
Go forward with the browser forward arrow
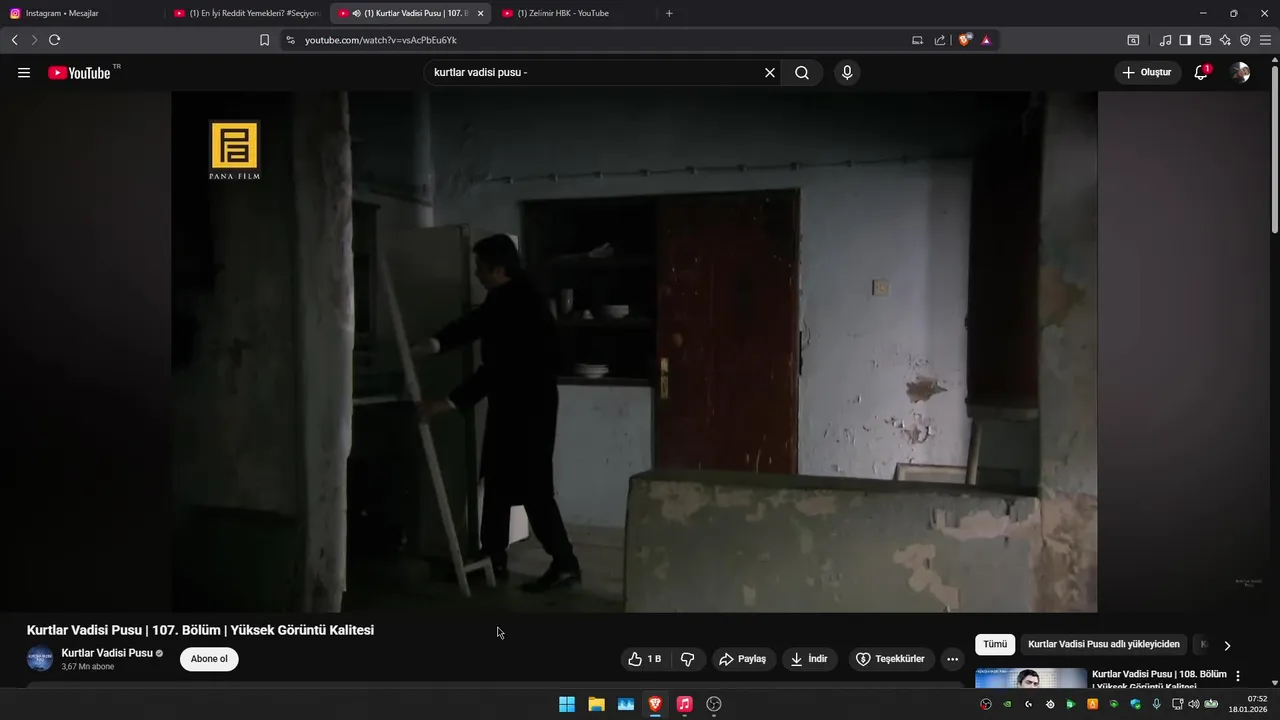pos(34,40)
